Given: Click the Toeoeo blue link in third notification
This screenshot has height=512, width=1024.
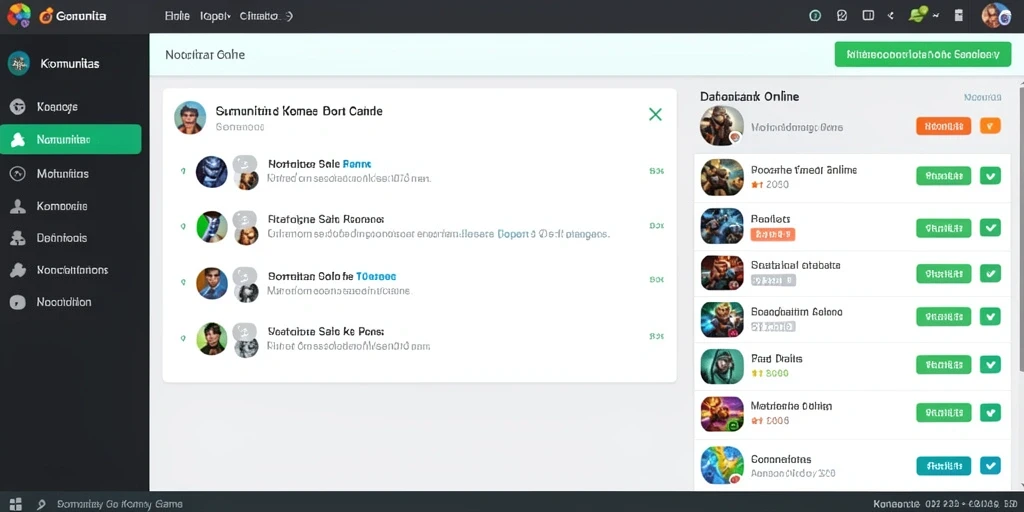Looking at the screenshot, I should [376, 276].
